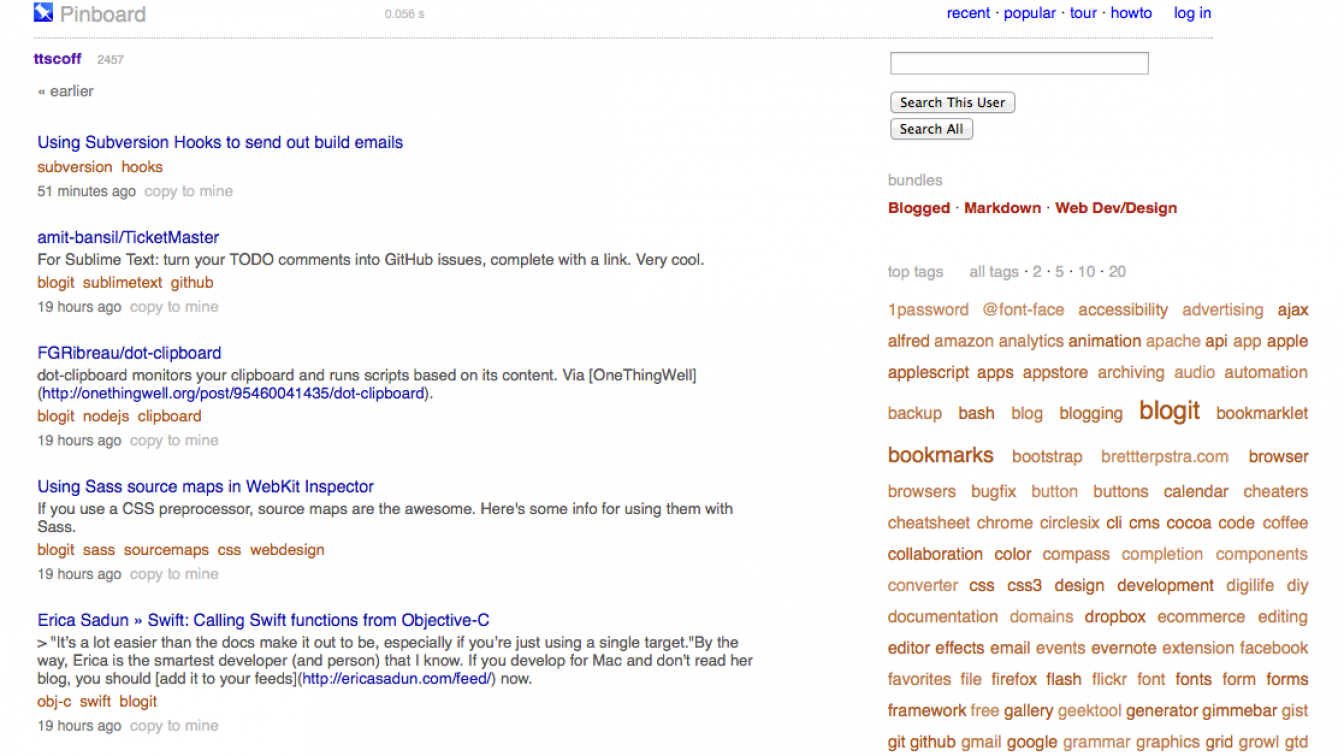Viewport: 1344px width, 756px height.
Task: Follow the ericasadun.com/feed URL
Action: [x=398, y=679]
